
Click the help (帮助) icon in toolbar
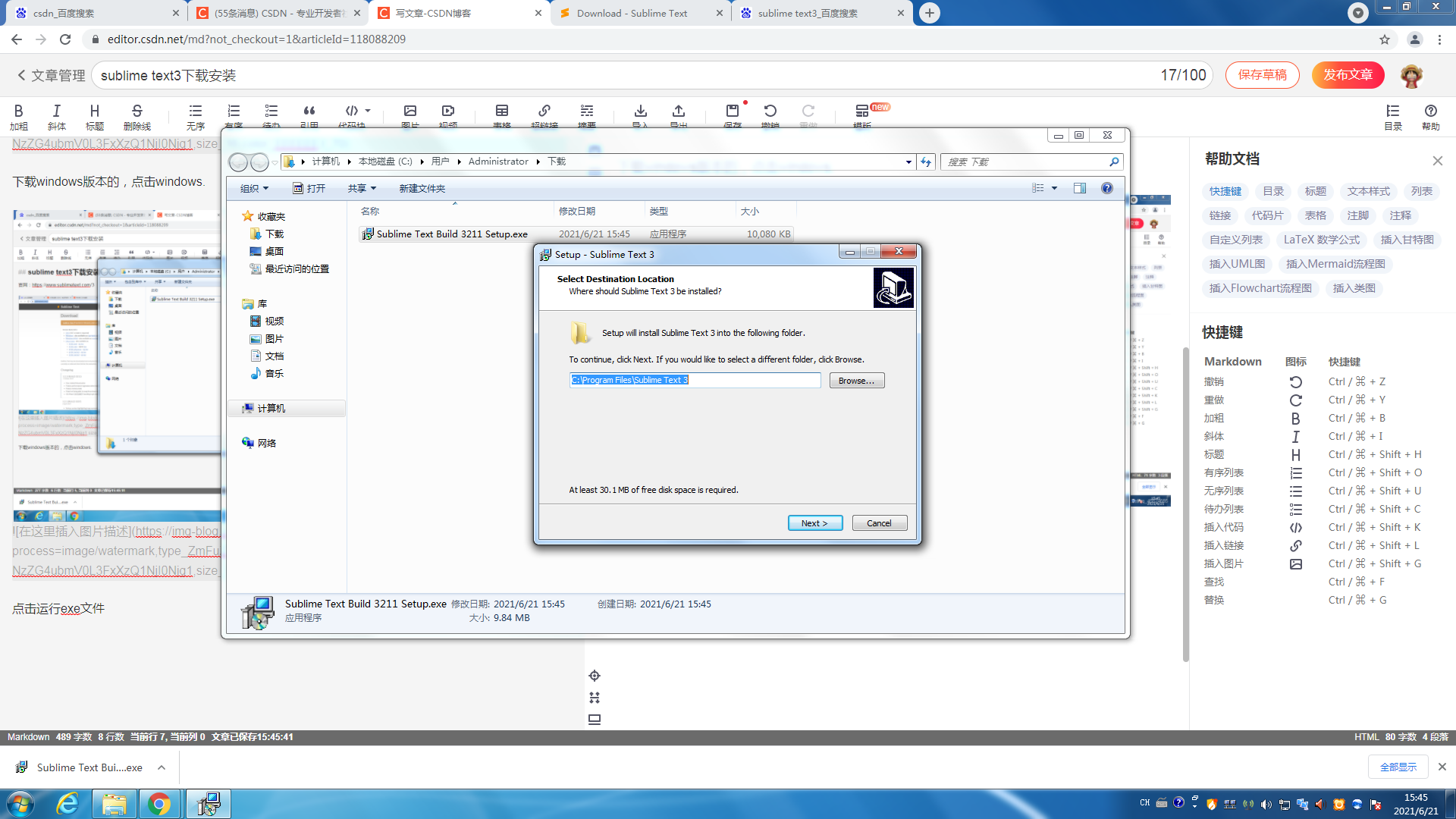(1430, 112)
